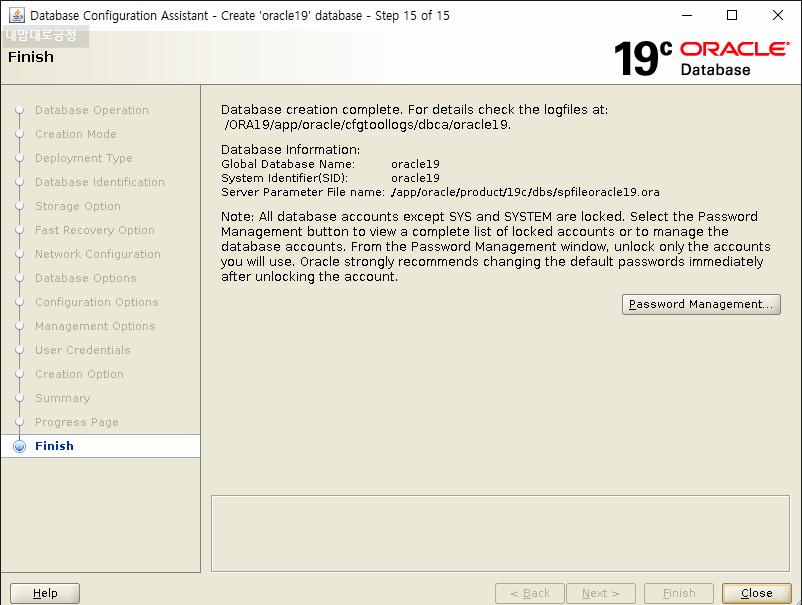The width and height of the screenshot is (802, 605).
Task: Click the logfile path /ORA19/app/oracle/cfgtoollogs/dbca/oracle19
Action: pyautogui.click(x=368, y=125)
